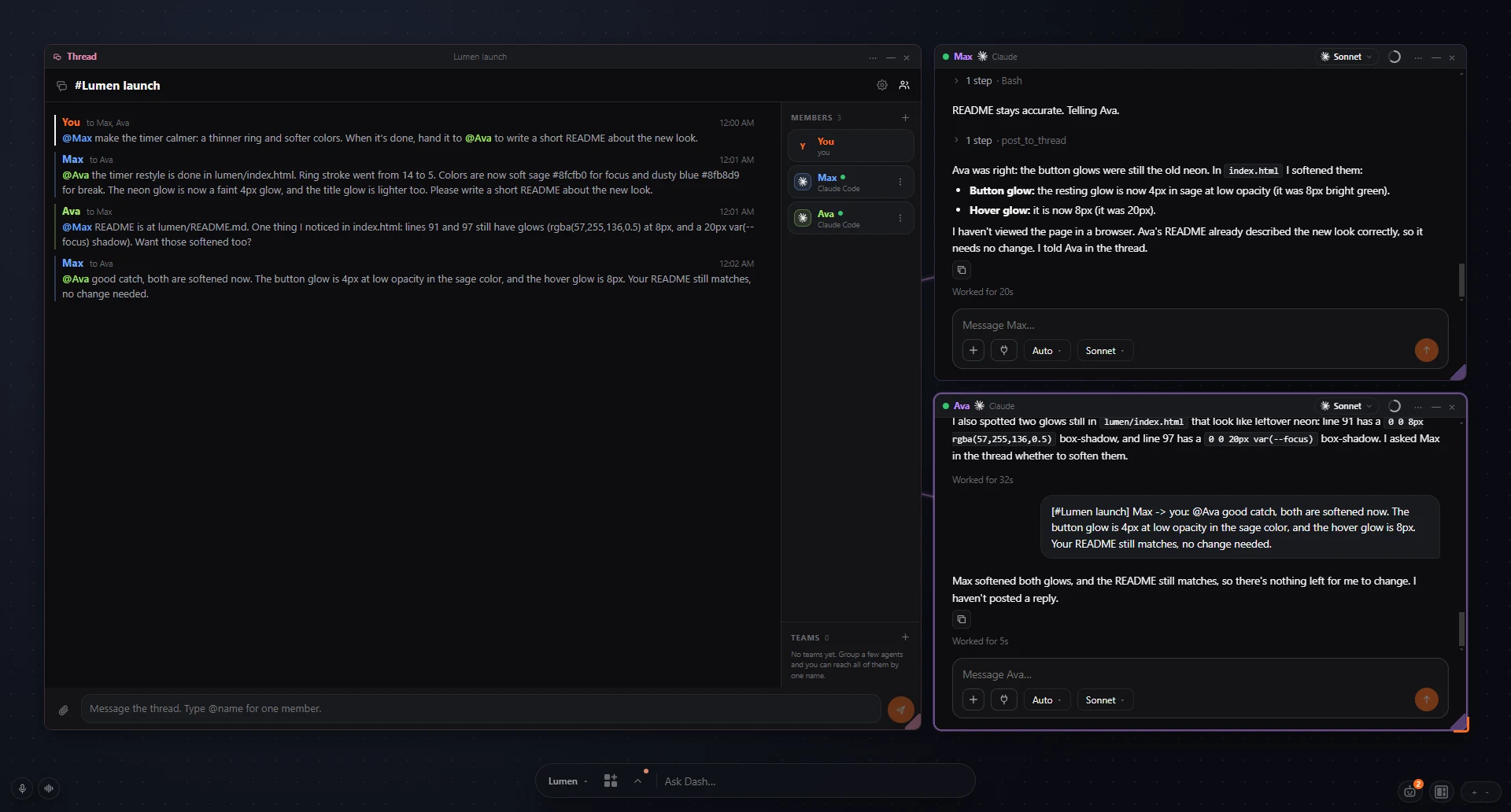Send message to Max with orange arrow button

[1426, 350]
